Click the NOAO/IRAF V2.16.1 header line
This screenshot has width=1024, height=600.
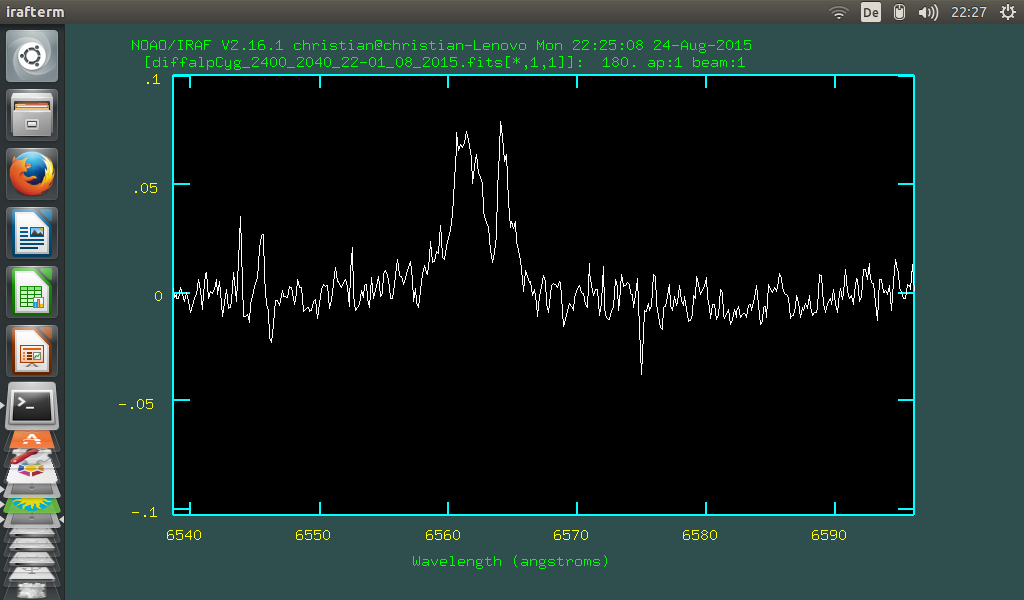[441, 45]
